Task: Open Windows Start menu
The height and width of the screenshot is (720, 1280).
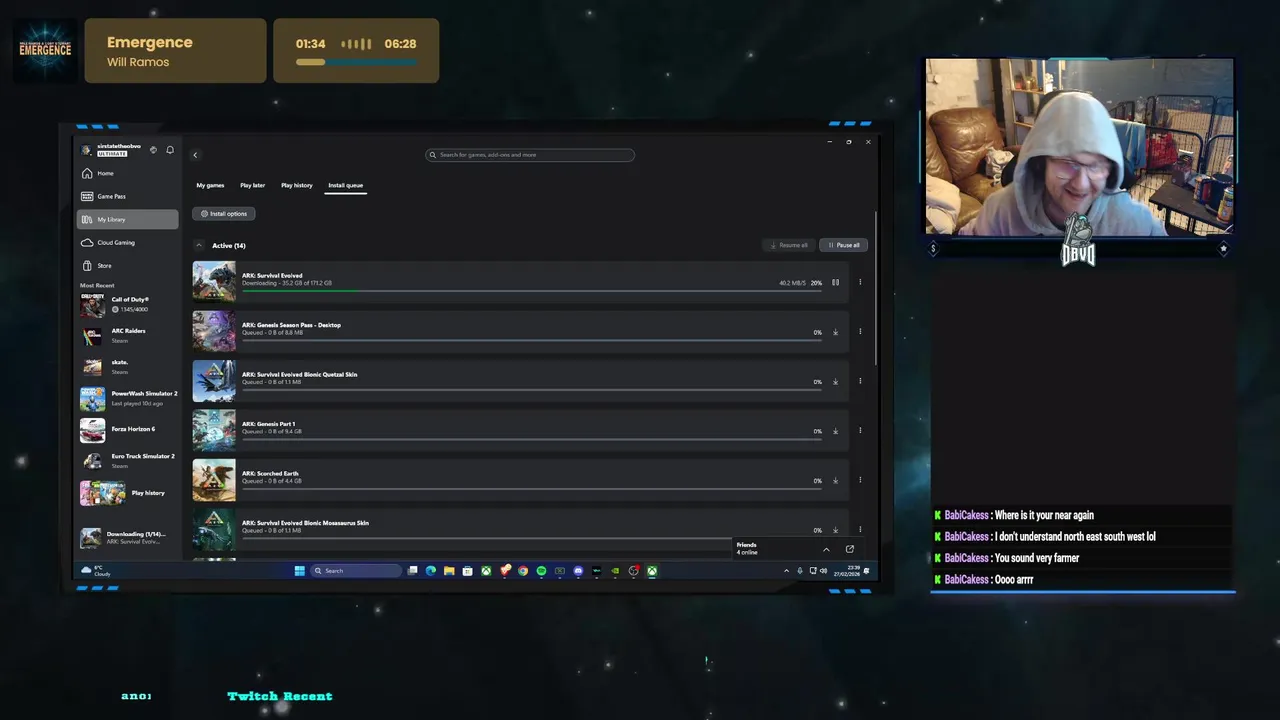Action: (x=299, y=571)
